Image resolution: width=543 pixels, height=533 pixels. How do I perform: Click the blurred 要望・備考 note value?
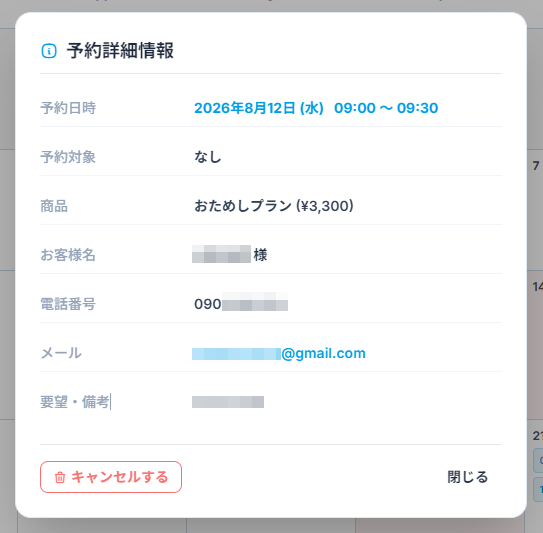(228, 402)
